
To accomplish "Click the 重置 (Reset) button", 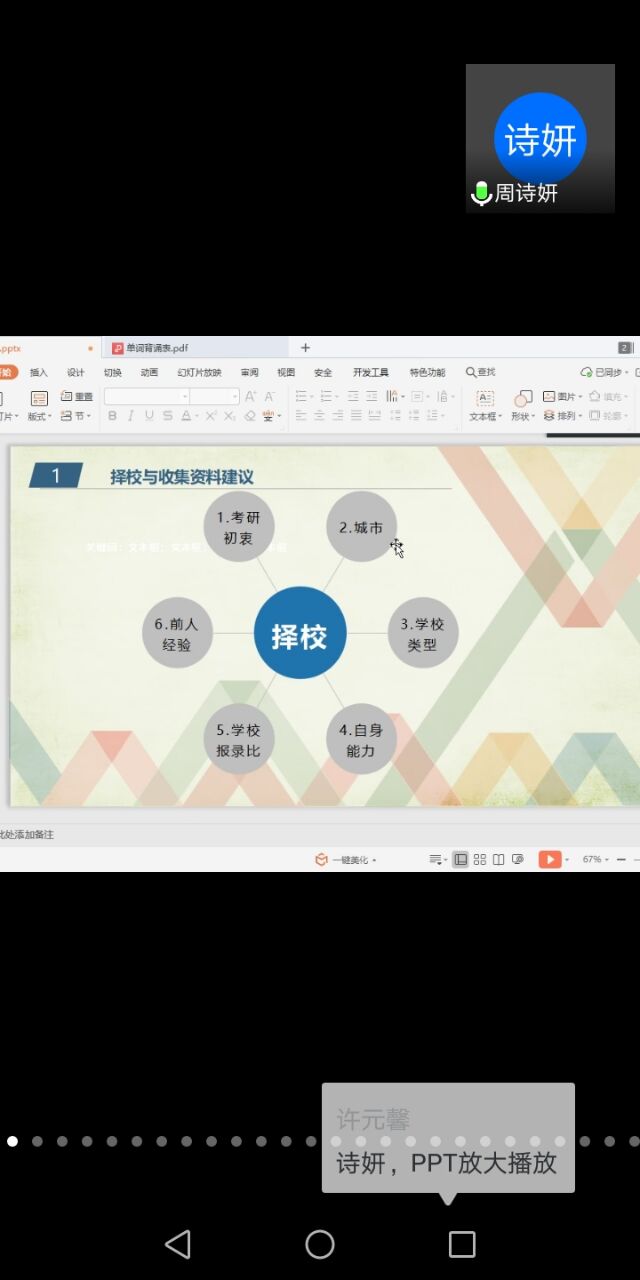I will [77, 396].
